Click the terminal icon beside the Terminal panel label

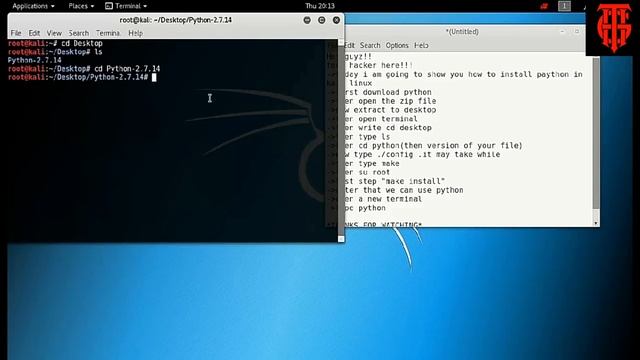tap(109, 6)
